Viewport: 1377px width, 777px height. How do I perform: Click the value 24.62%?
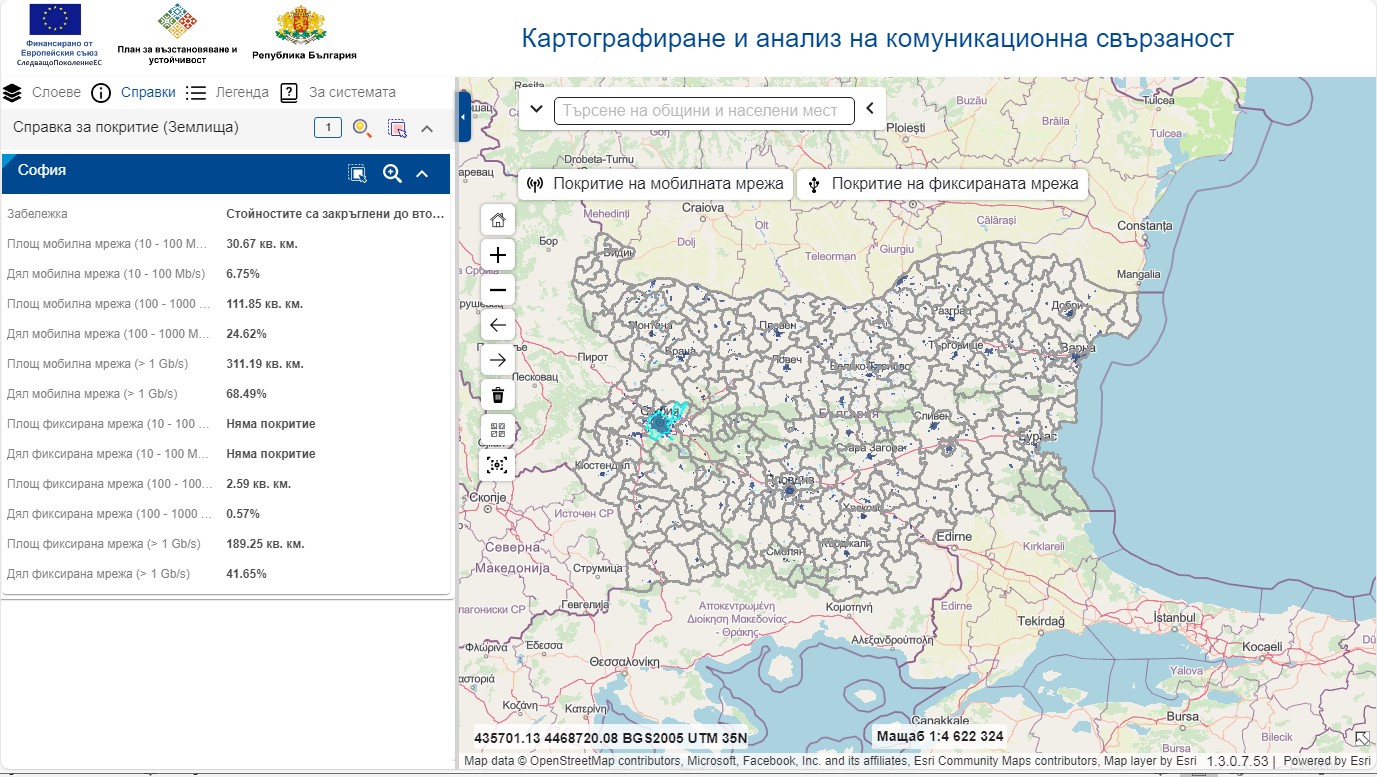click(x=247, y=334)
